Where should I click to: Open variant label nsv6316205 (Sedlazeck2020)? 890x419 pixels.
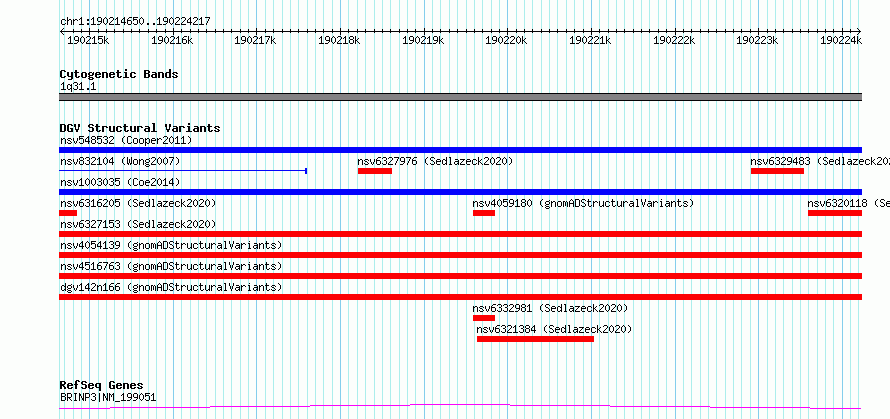click(x=138, y=203)
